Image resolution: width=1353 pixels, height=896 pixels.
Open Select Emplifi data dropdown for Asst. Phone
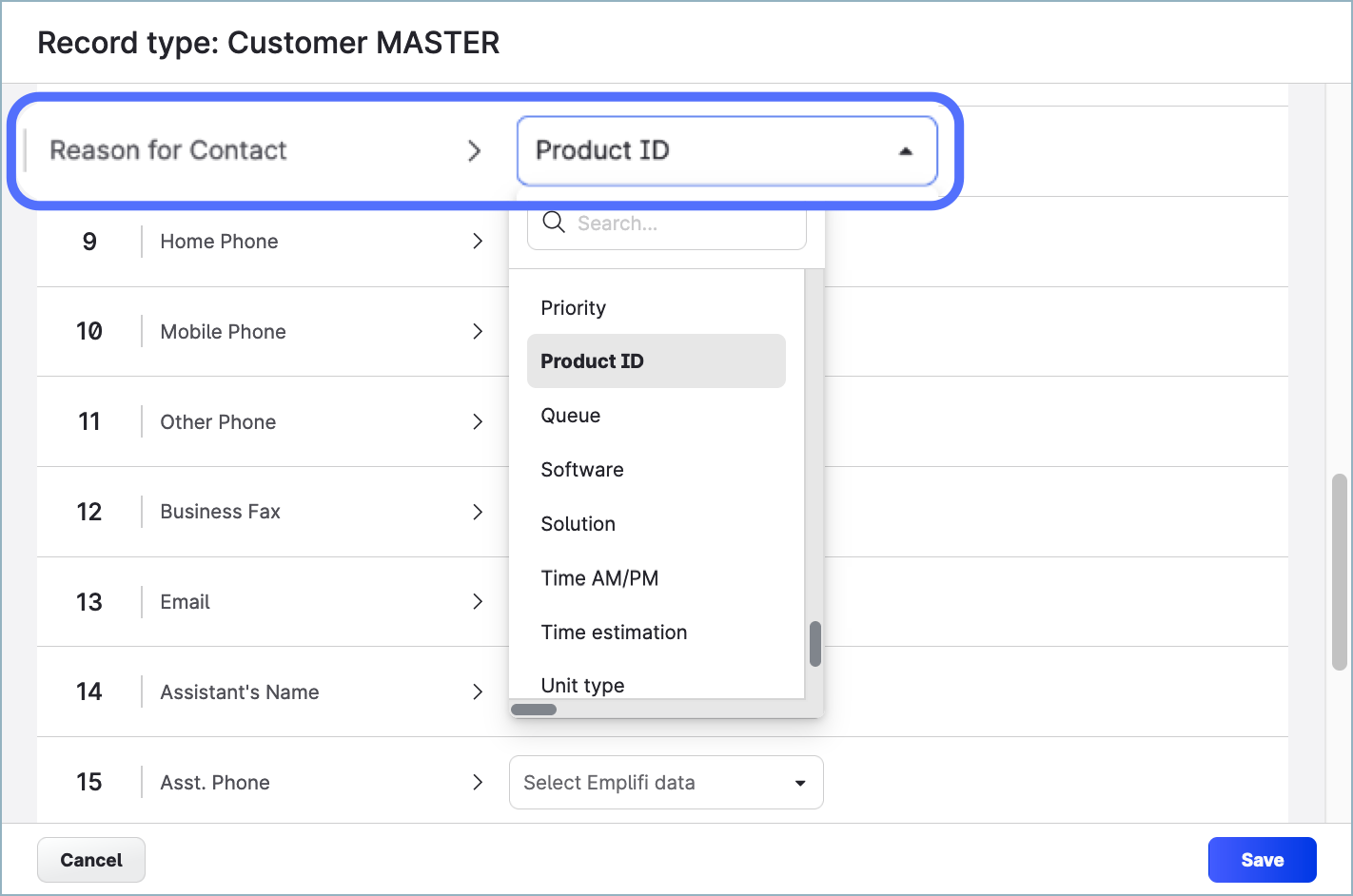pyautogui.click(x=666, y=782)
